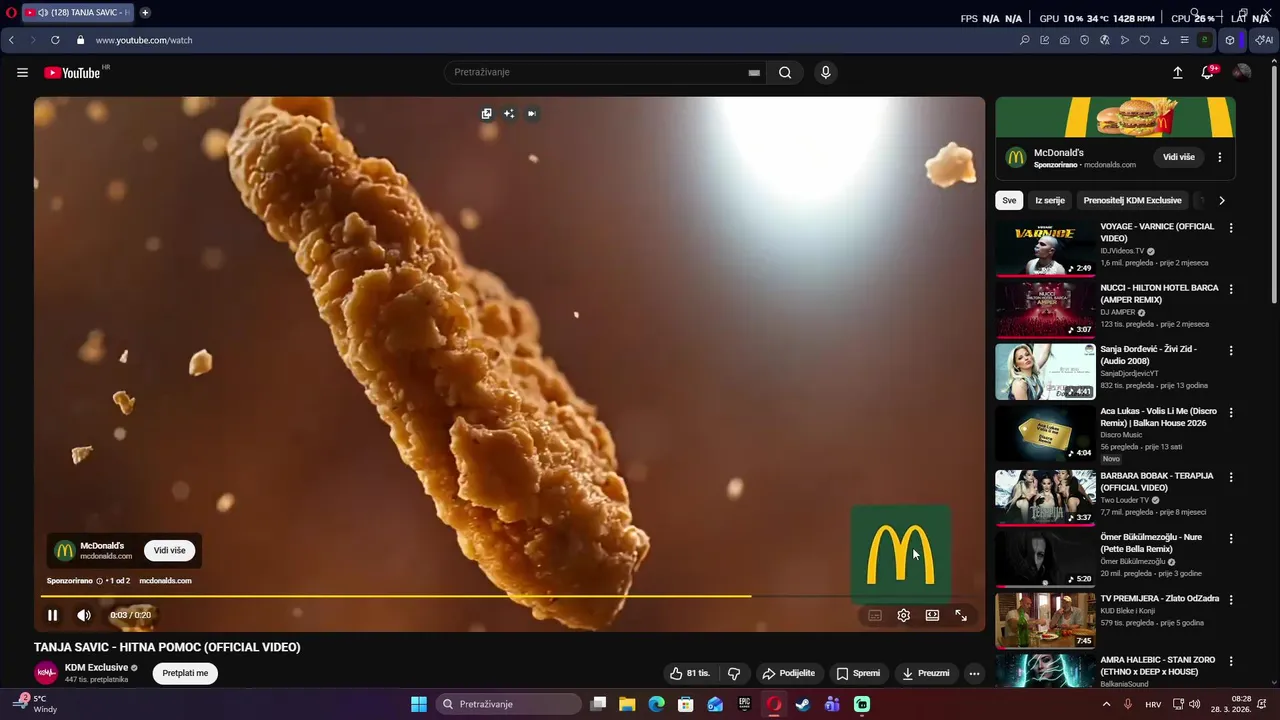Mute the video with the speaker icon

(84, 615)
